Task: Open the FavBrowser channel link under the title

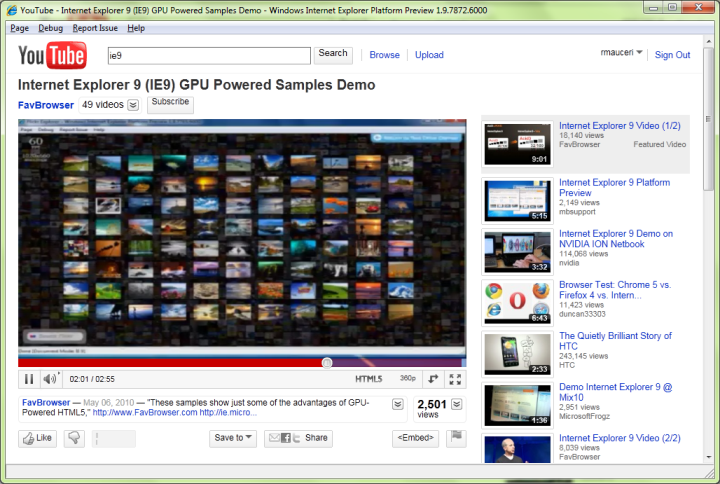Action: coord(46,105)
